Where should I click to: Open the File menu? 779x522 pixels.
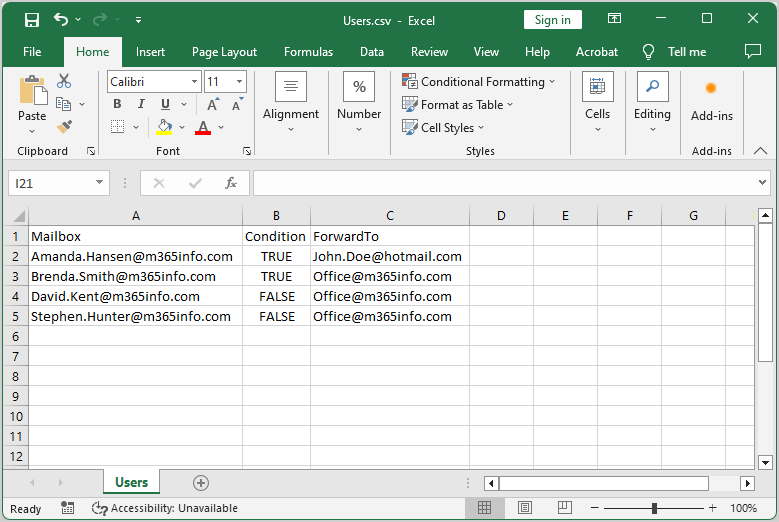32,52
